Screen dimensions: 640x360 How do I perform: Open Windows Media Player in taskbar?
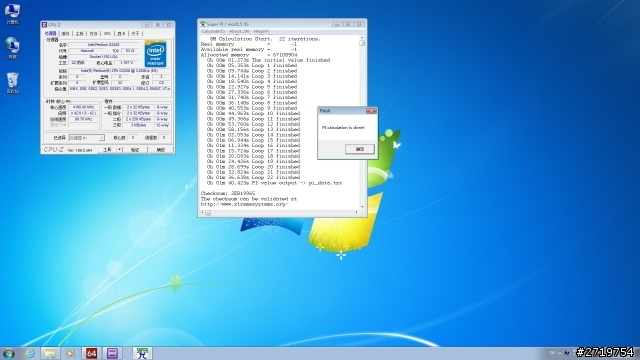coord(70,353)
